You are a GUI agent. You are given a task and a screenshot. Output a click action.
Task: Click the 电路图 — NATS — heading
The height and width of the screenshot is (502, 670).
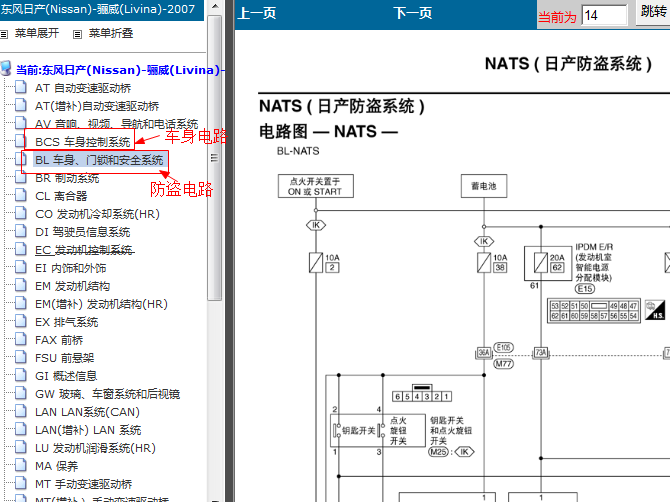pyautogui.click(x=329, y=131)
